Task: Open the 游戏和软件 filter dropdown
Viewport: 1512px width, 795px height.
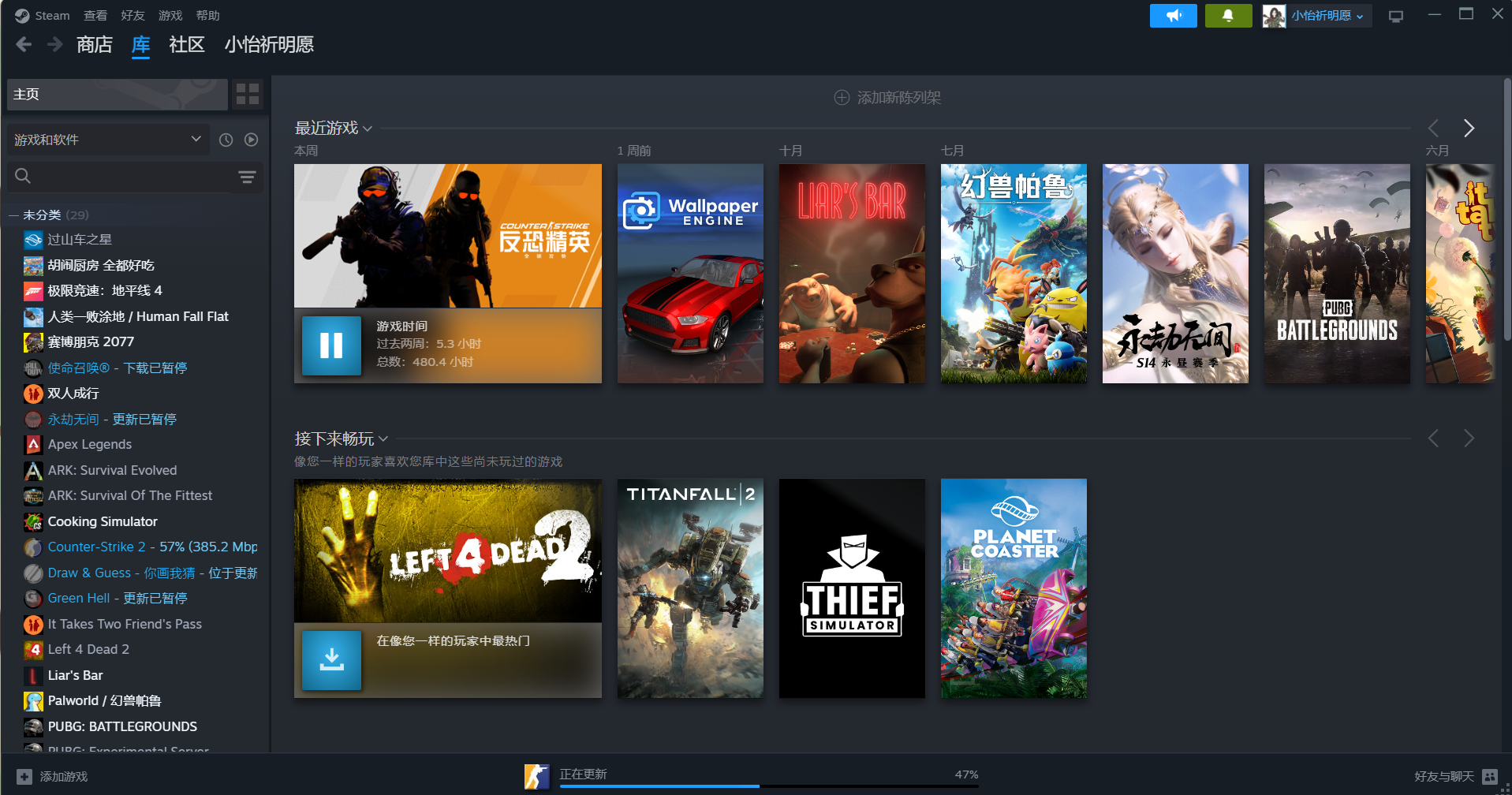Action: coord(108,140)
